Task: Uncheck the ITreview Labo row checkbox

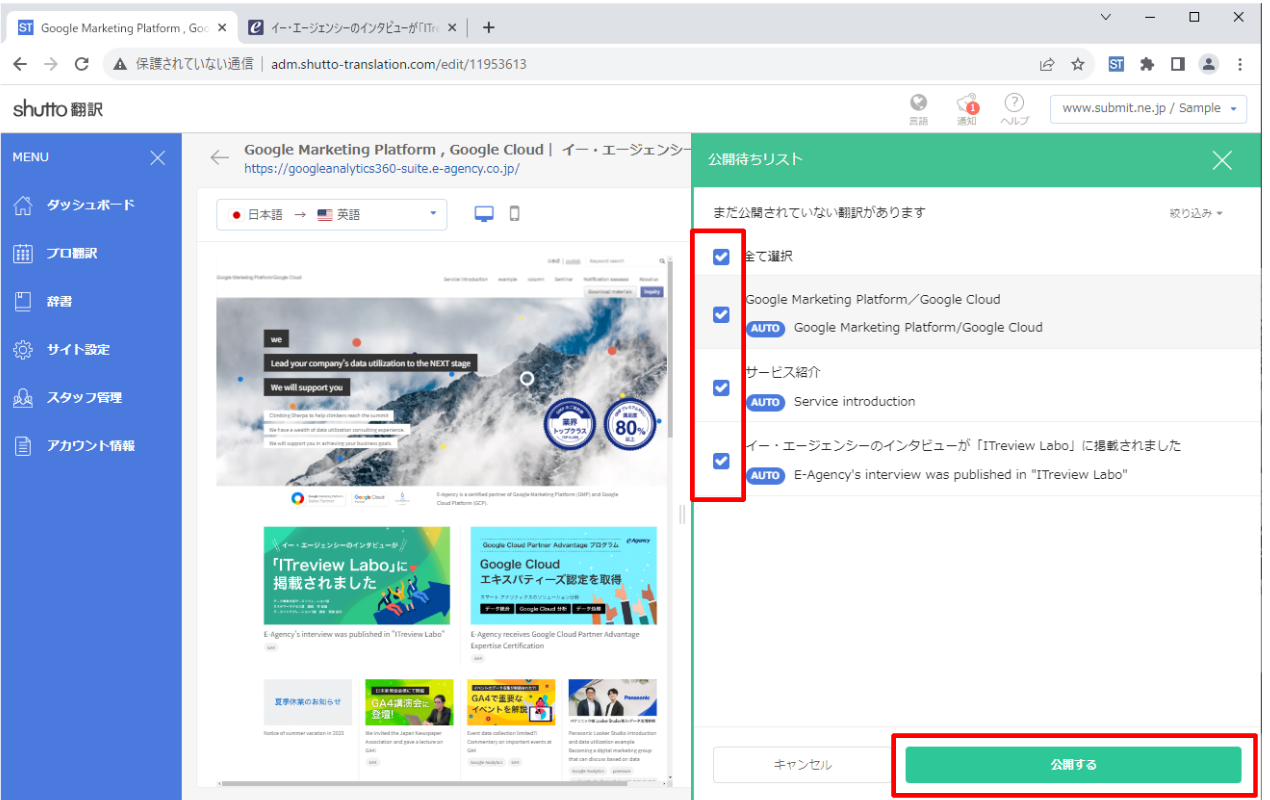Action: pos(721,461)
